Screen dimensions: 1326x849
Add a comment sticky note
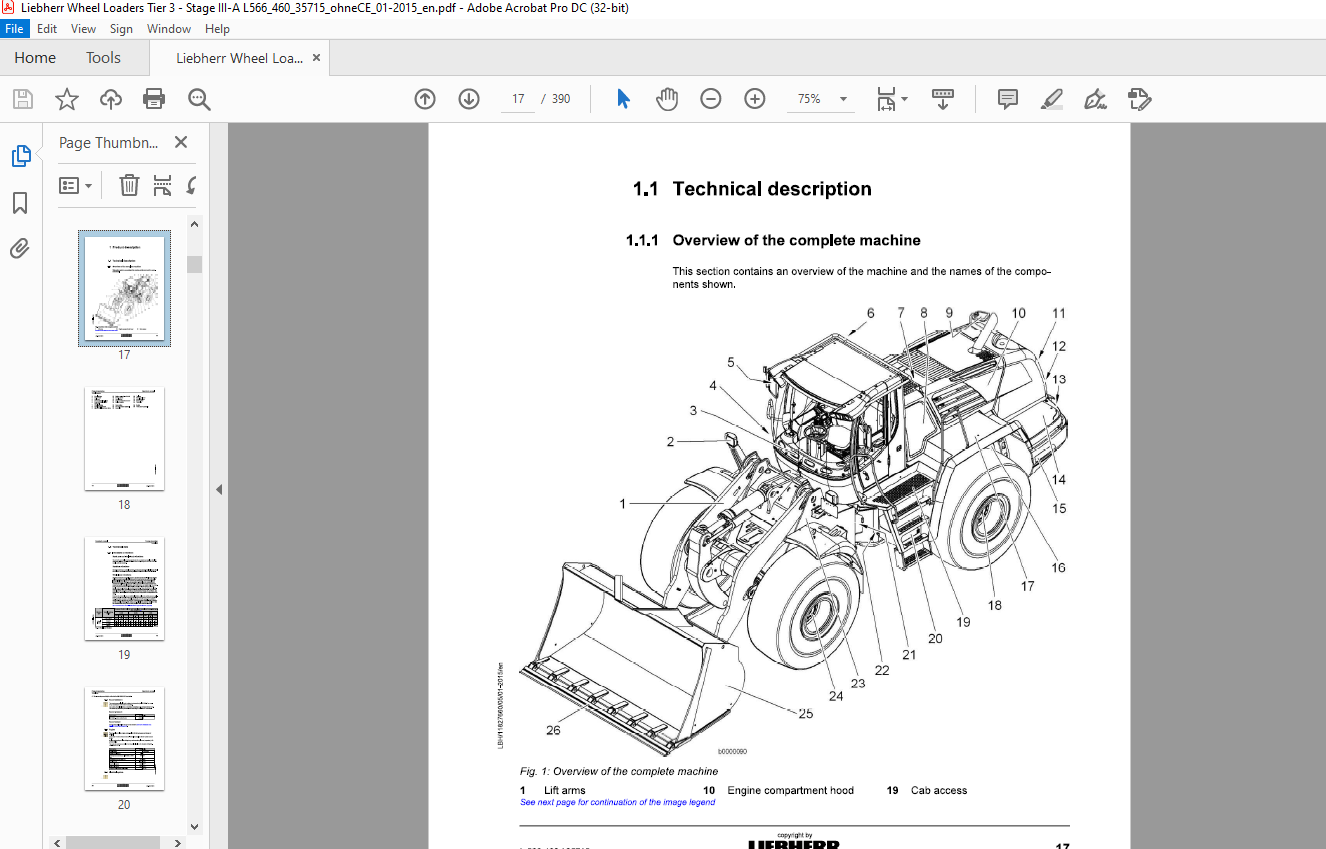pyautogui.click(x=1008, y=99)
